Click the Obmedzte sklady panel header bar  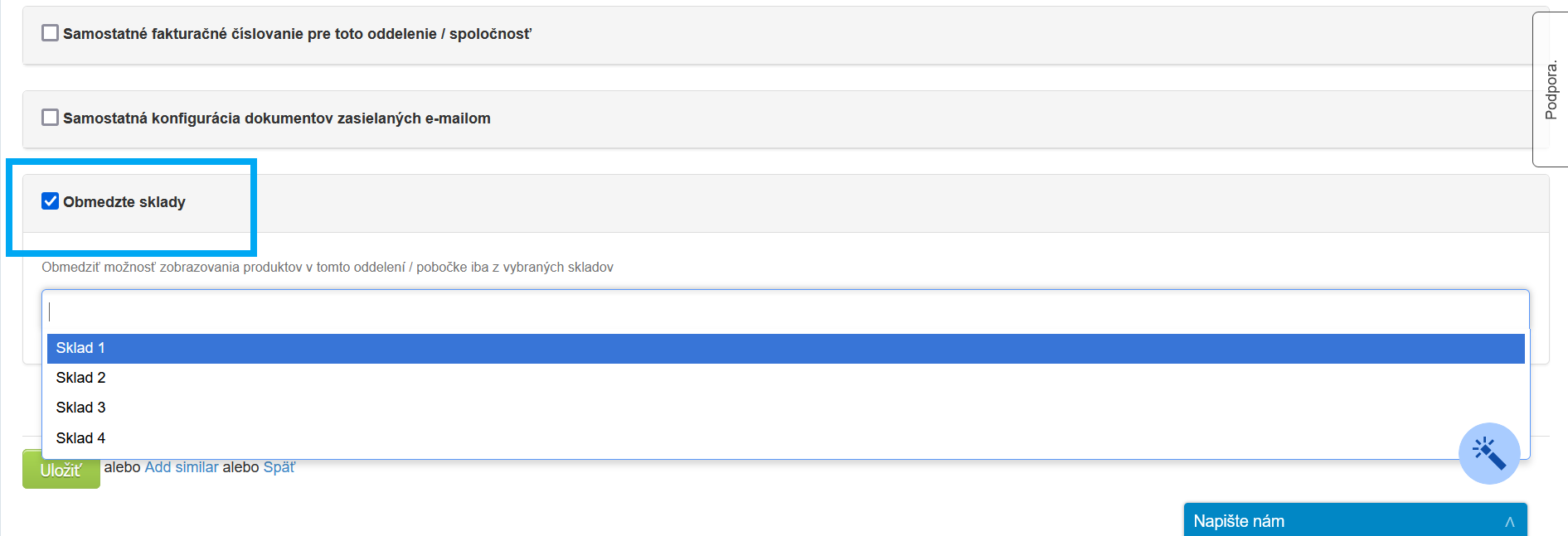click(x=829, y=203)
